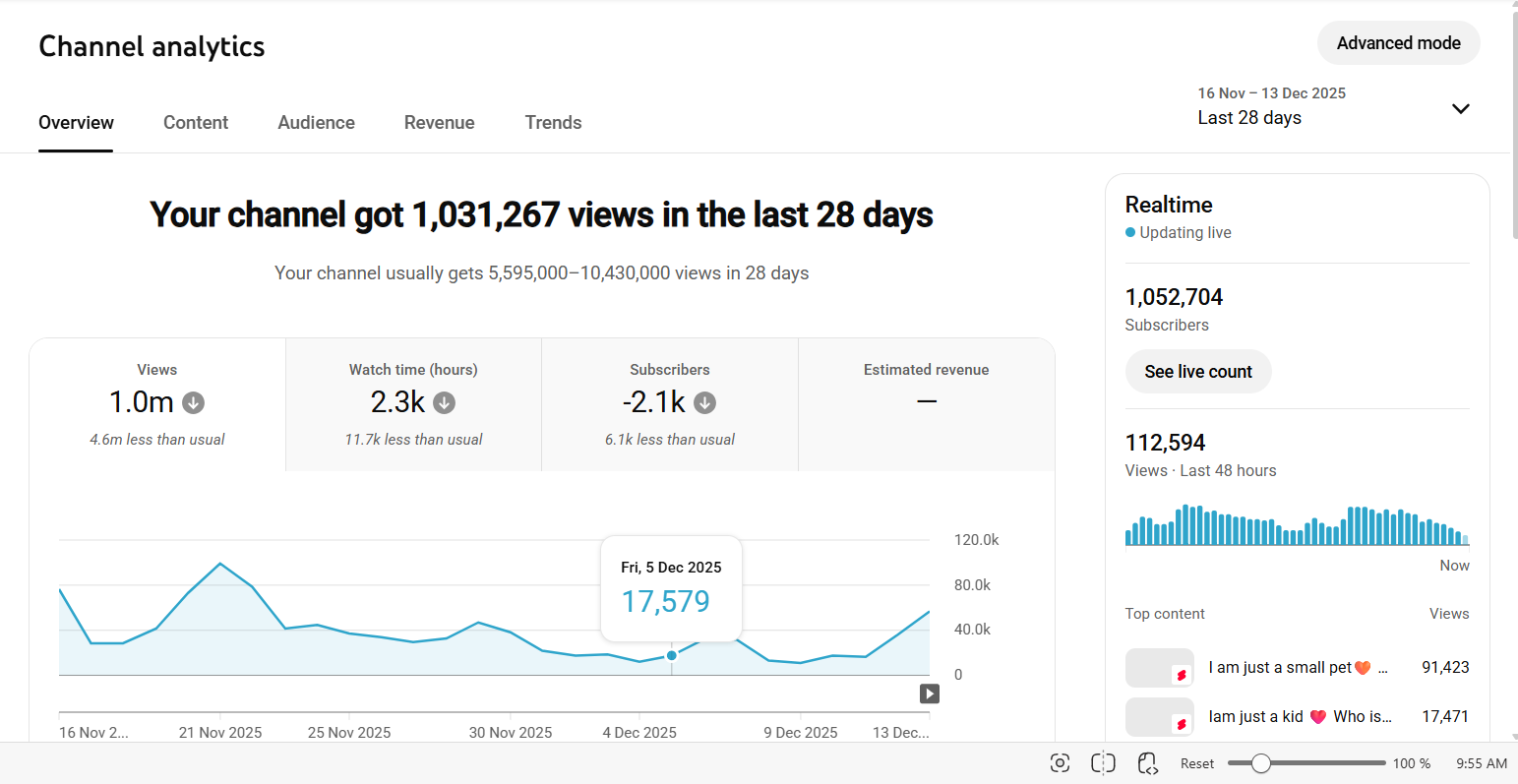This screenshot has width=1518, height=784.
Task: Open 'Iam just a kid' video thumbnail
Action: pos(1159,717)
